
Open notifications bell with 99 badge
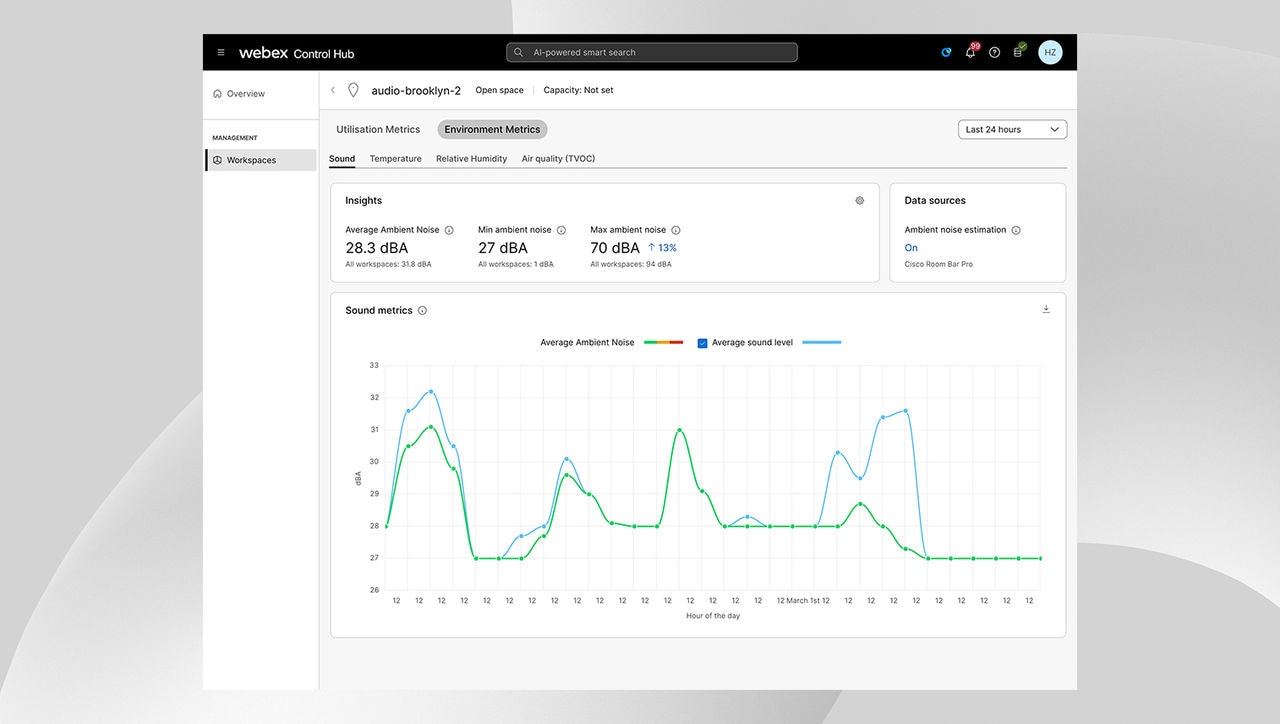click(x=970, y=52)
